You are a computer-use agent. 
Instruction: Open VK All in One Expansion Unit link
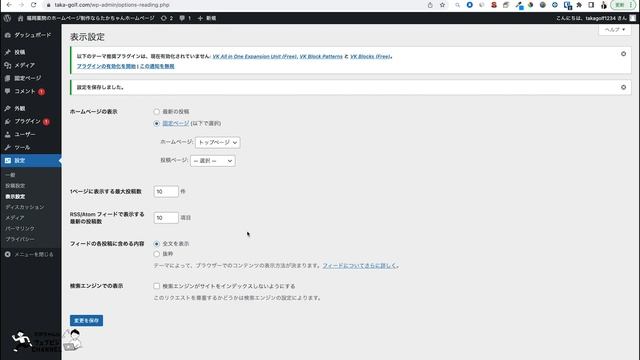tap(254, 56)
